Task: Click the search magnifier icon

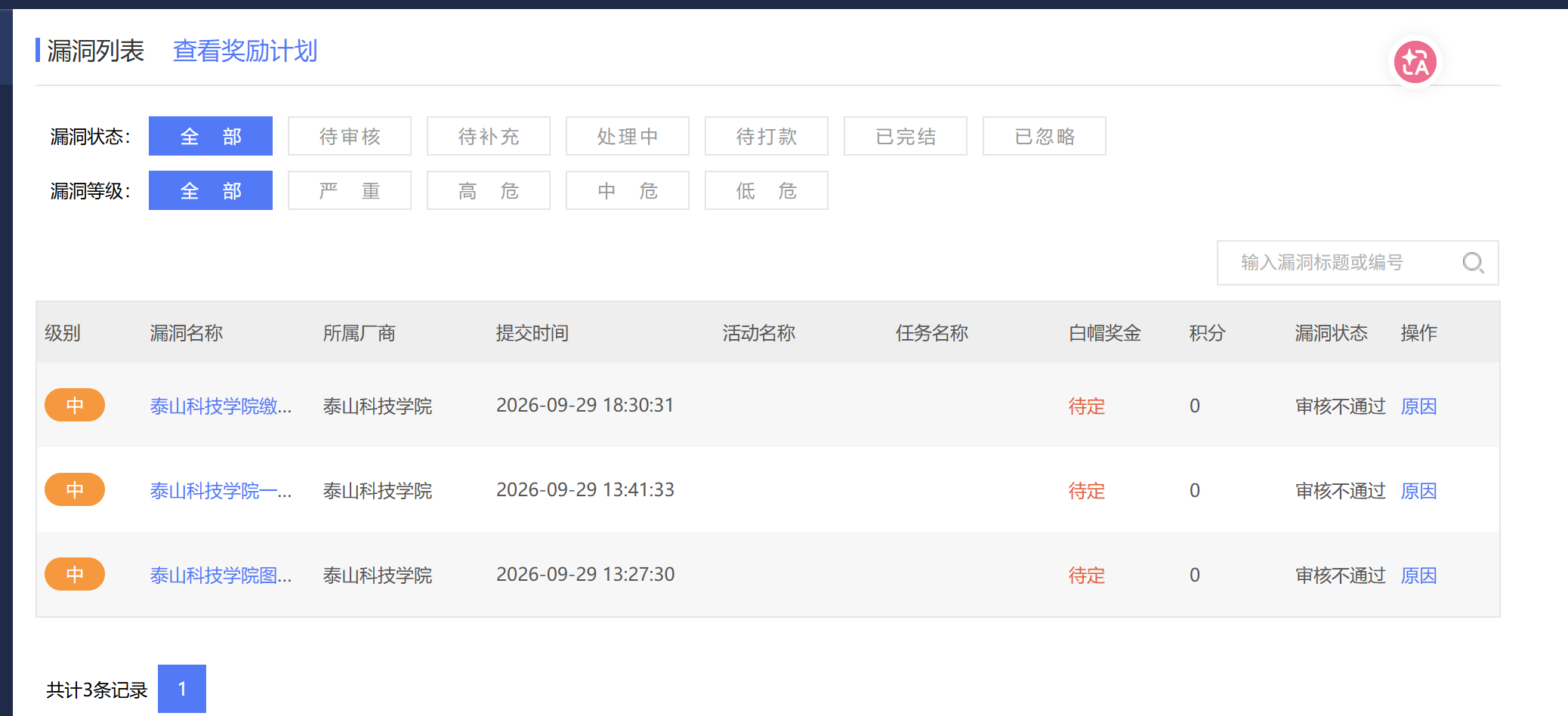Action: coord(1473,263)
